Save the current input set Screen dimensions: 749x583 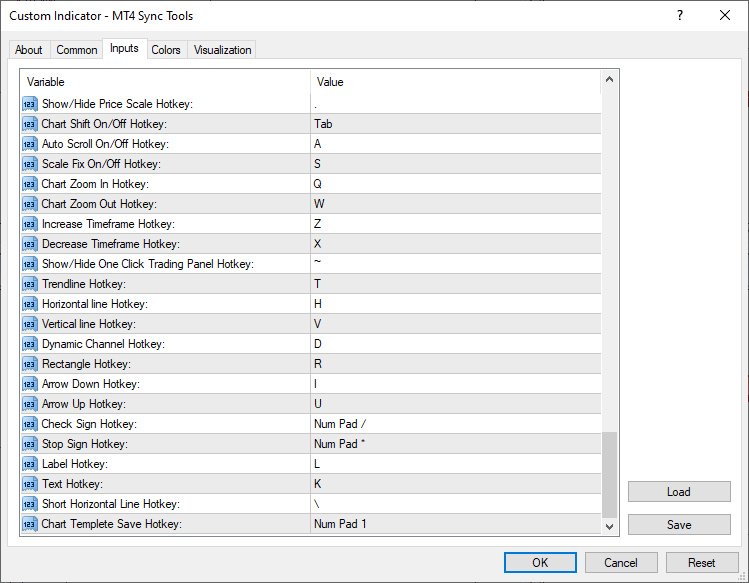(679, 525)
